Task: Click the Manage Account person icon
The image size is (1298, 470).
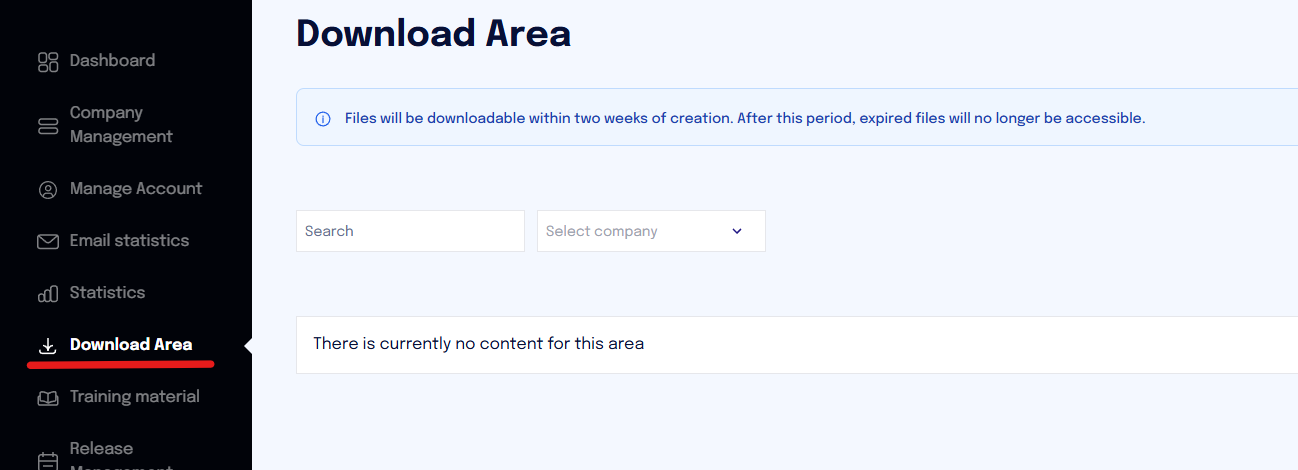Action: click(x=48, y=190)
